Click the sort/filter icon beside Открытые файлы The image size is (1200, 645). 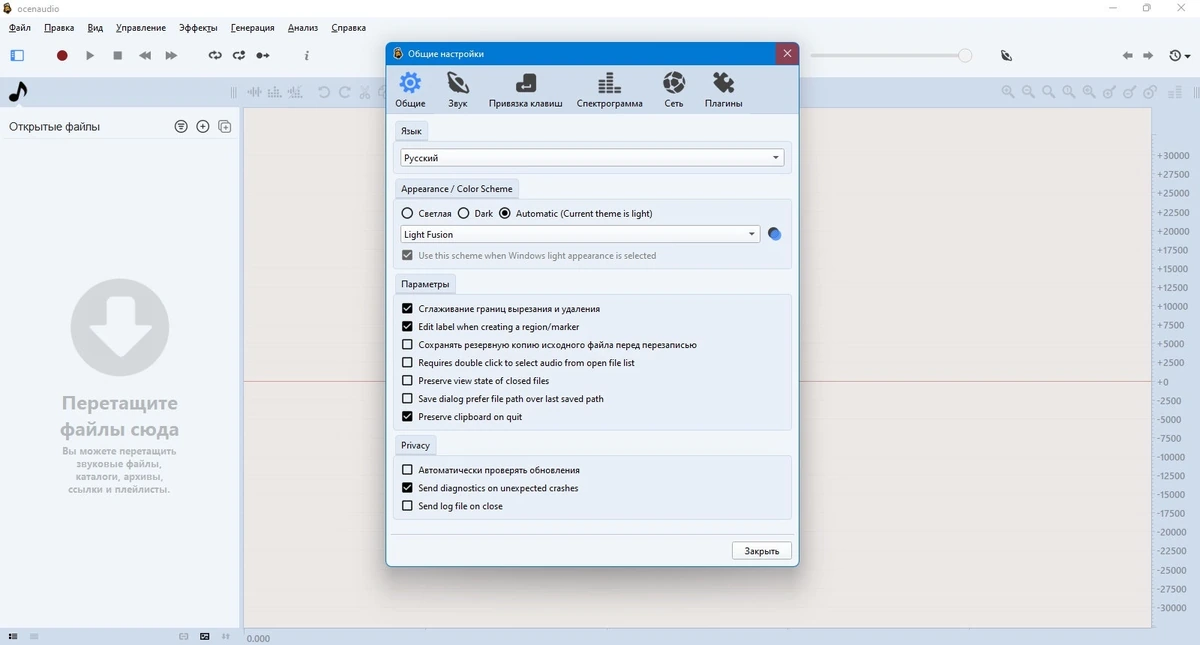(x=181, y=127)
